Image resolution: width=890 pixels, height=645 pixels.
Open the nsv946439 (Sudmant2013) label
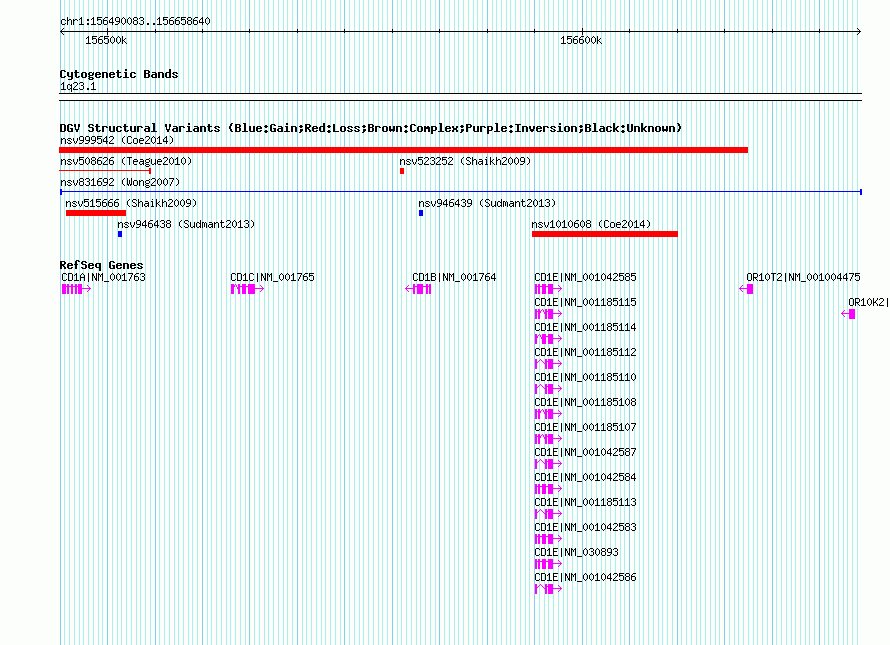[487, 203]
